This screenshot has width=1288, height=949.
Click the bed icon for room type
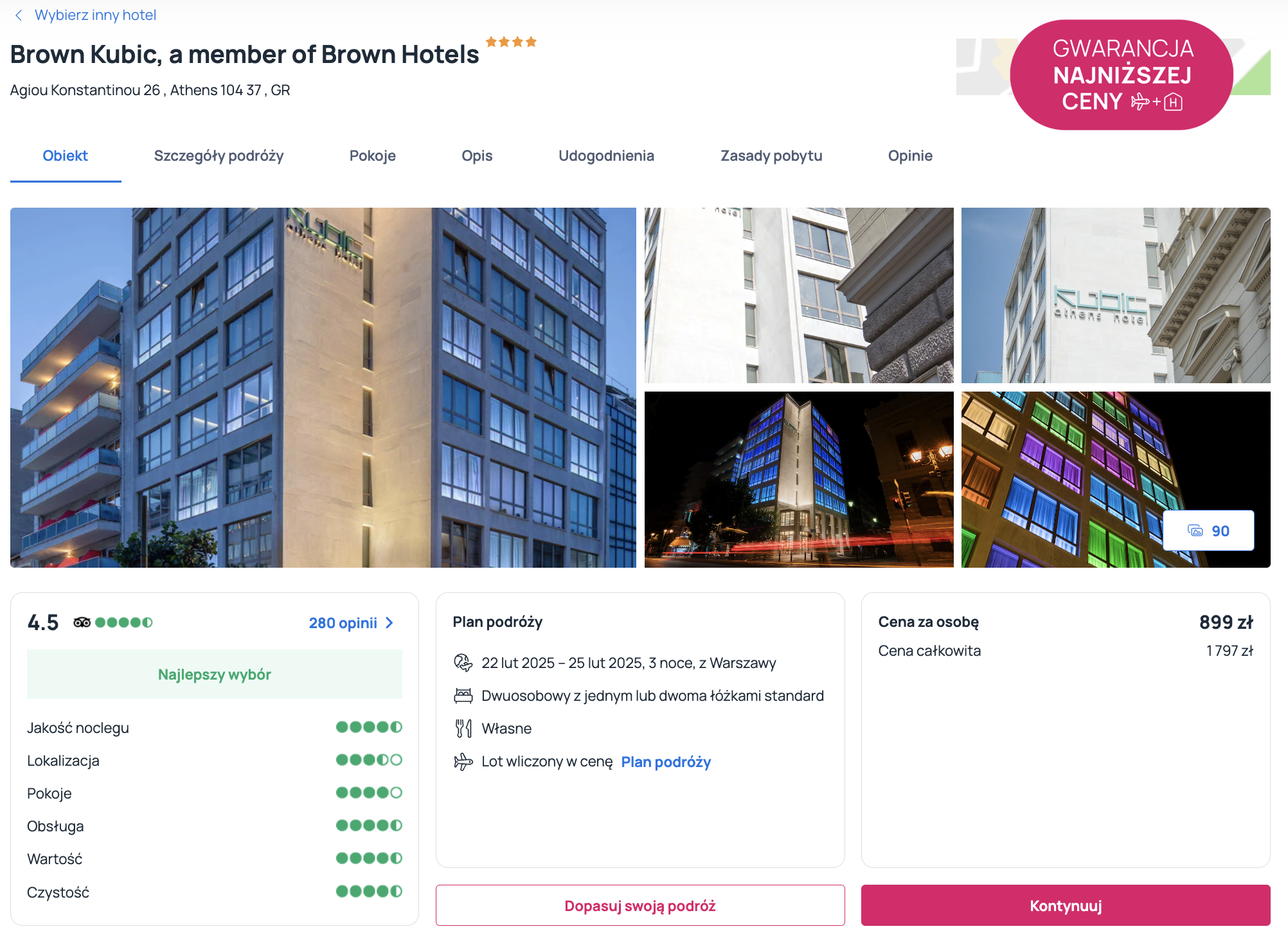(463, 696)
